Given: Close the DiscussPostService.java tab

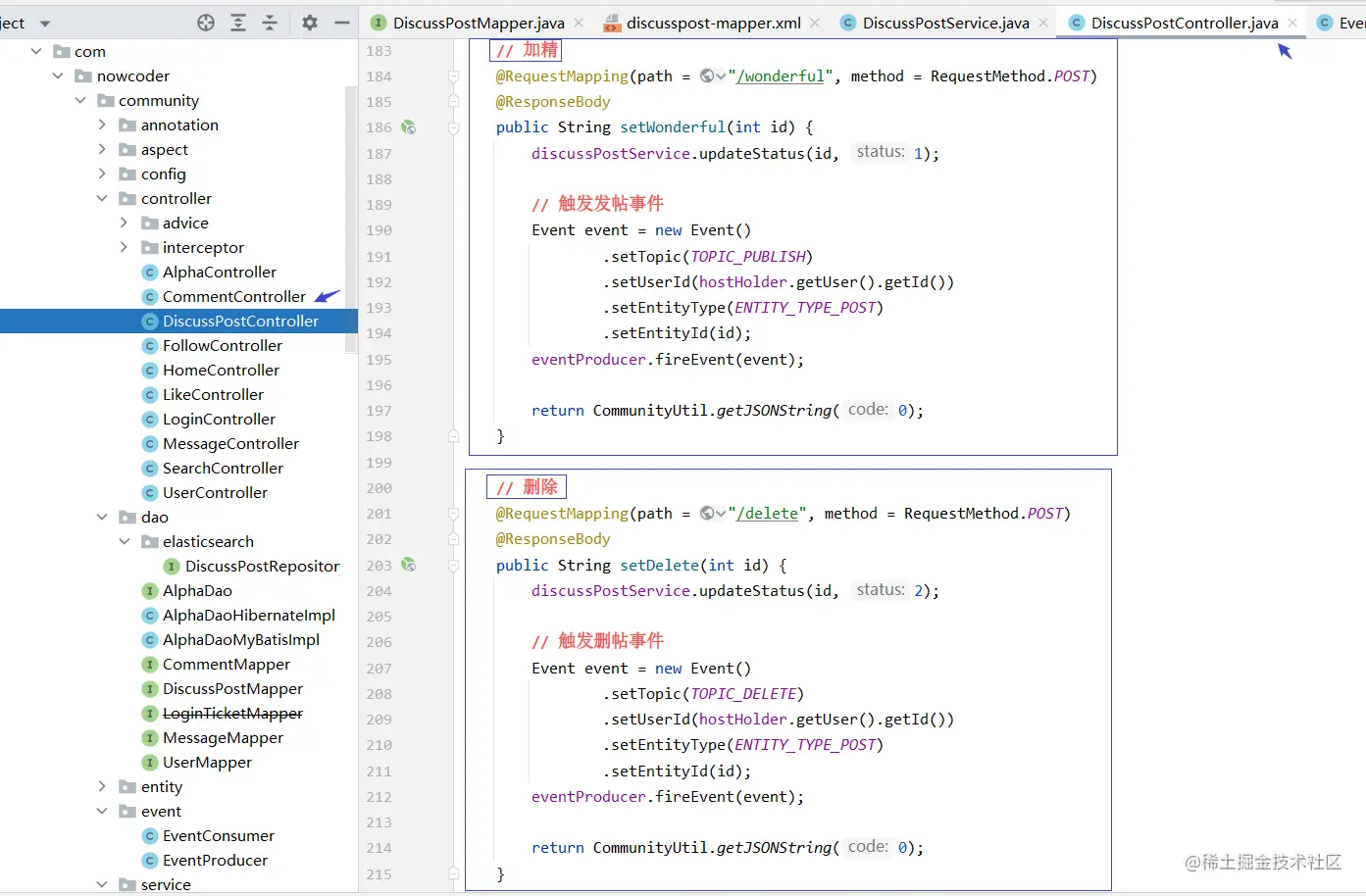Looking at the screenshot, I should click(1043, 23).
